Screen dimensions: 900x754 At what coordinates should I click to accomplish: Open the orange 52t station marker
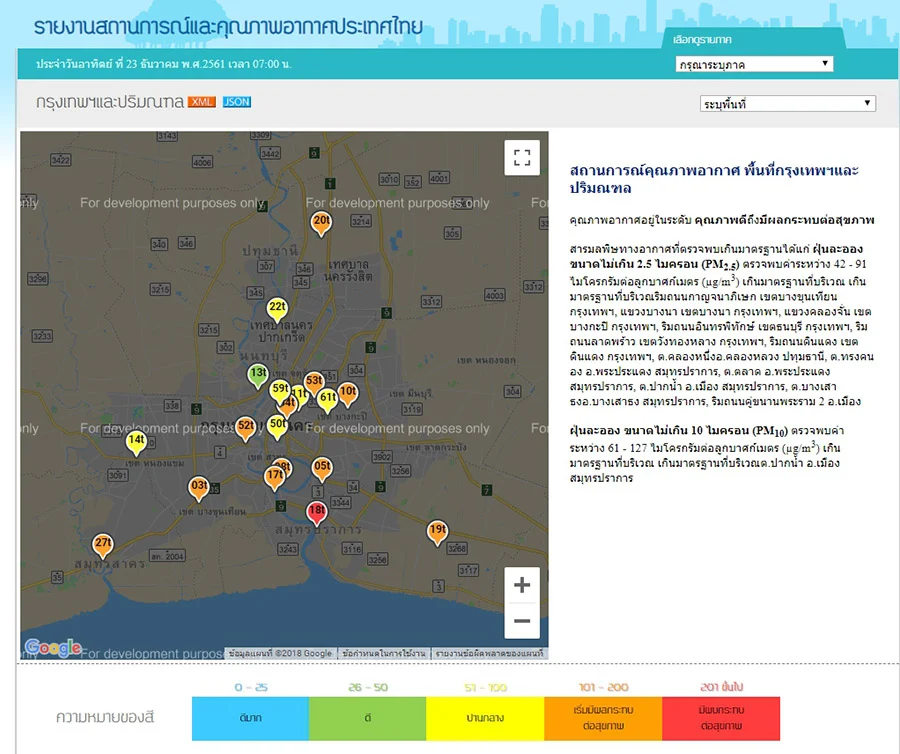[x=246, y=427]
